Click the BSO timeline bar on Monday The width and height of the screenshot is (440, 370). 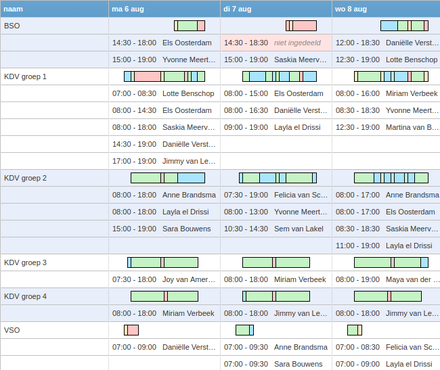(x=189, y=26)
